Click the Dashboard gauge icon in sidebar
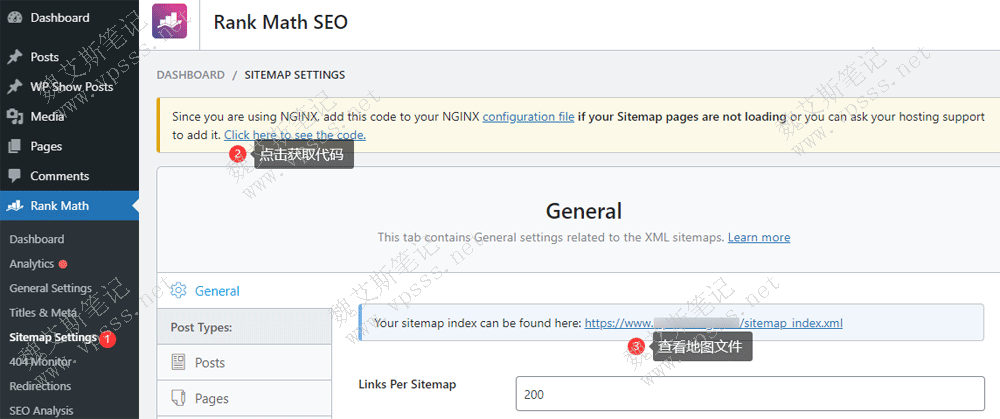 point(15,18)
